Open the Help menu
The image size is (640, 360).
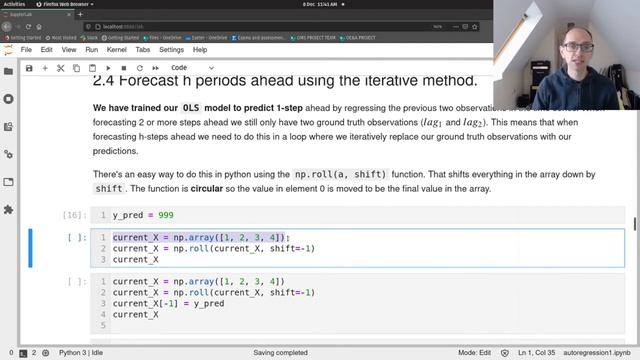click(200, 50)
